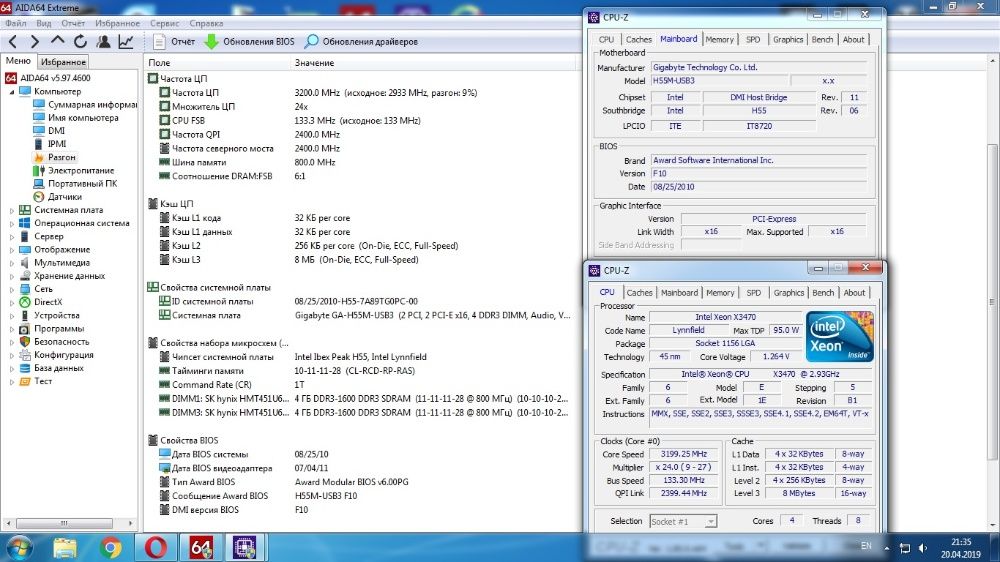The height and width of the screenshot is (562, 1000).
Task: Click the AIDA64 Forward navigation arrow
Action: [x=35, y=42]
